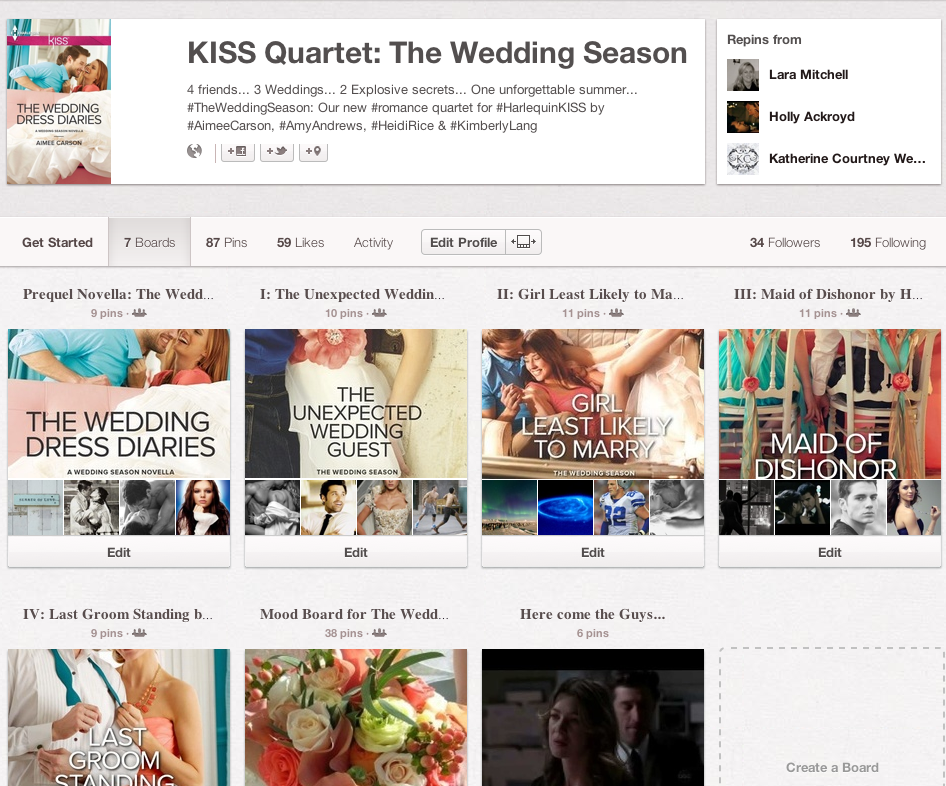This screenshot has width=946, height=786.
Task: Open Holly Ackroyd's profile link
Action: [x=811, y=116]
